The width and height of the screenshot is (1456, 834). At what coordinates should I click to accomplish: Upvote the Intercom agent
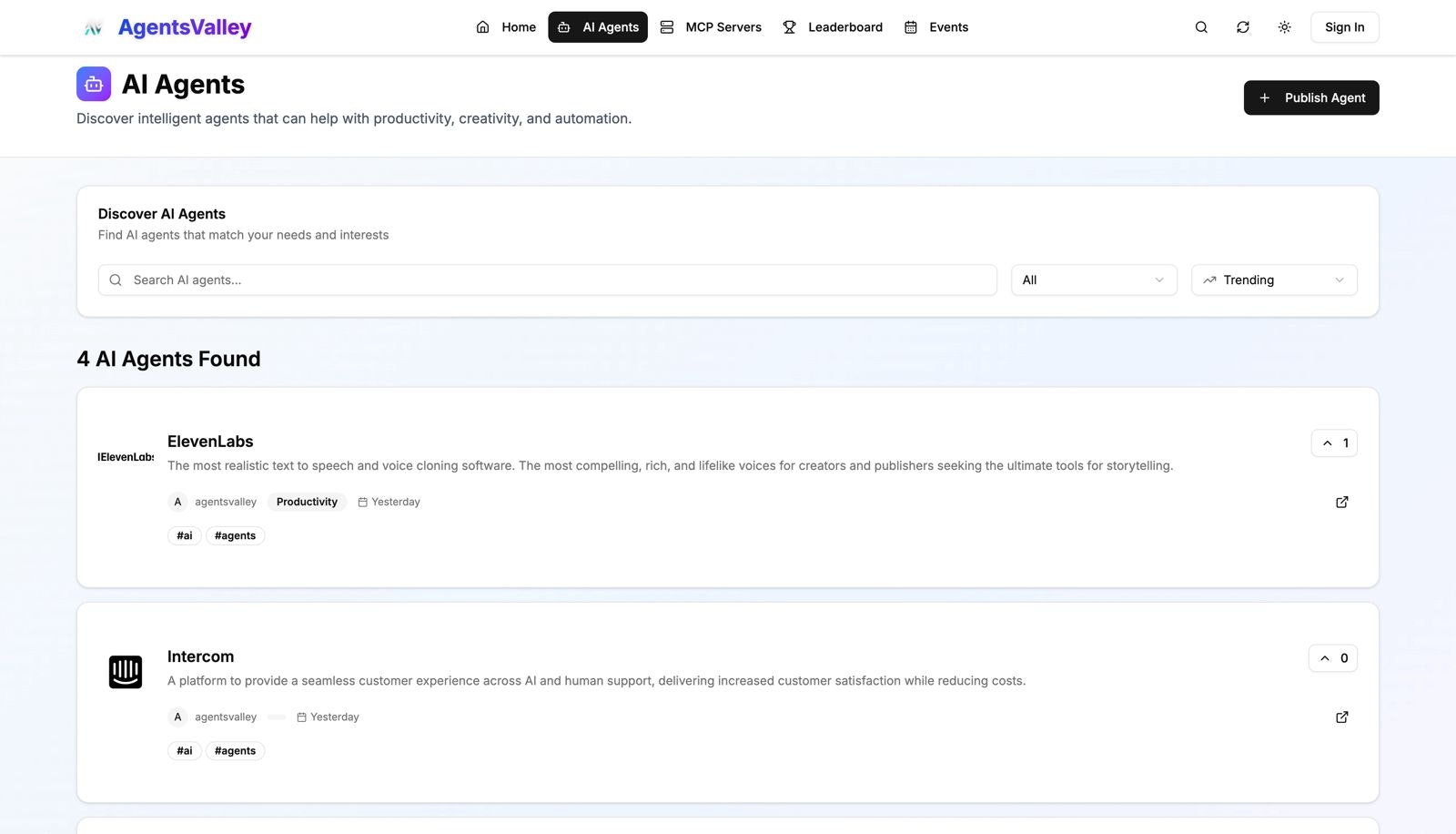(x=1332, y=658)
